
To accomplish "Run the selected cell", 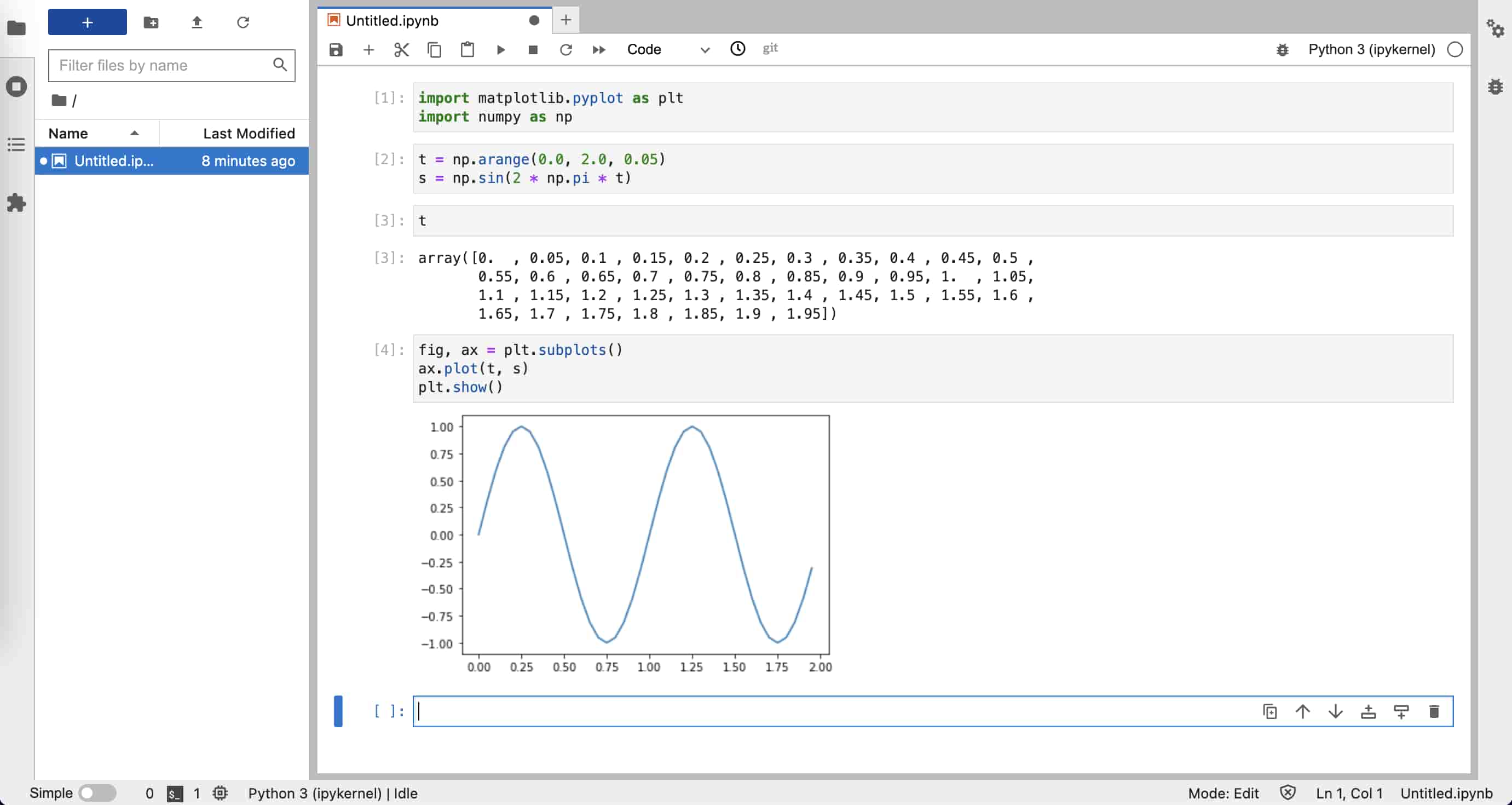I will [501, 49].
